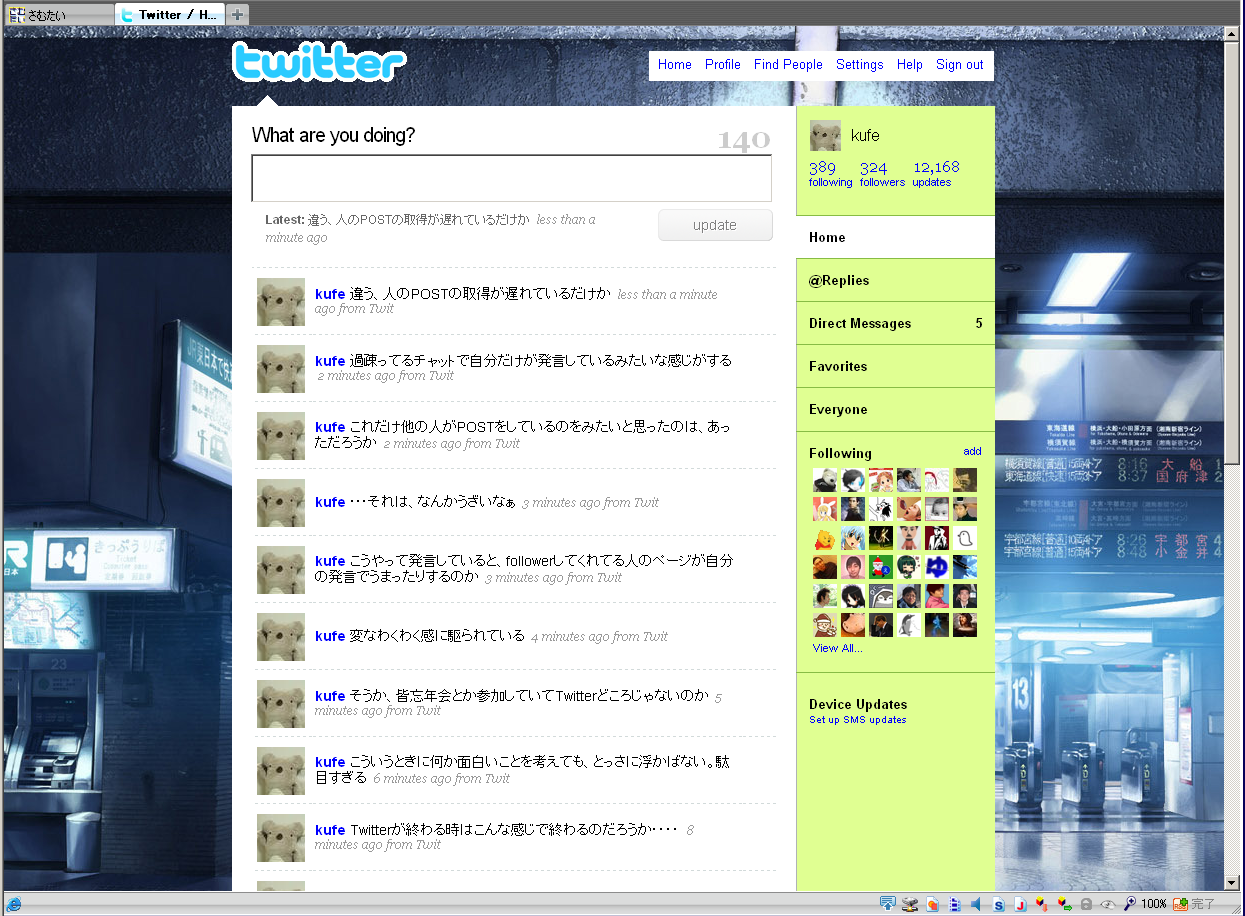
Task: Click kufe link on そうか、皆忘年会 tweet
Action: coord(330,696)
